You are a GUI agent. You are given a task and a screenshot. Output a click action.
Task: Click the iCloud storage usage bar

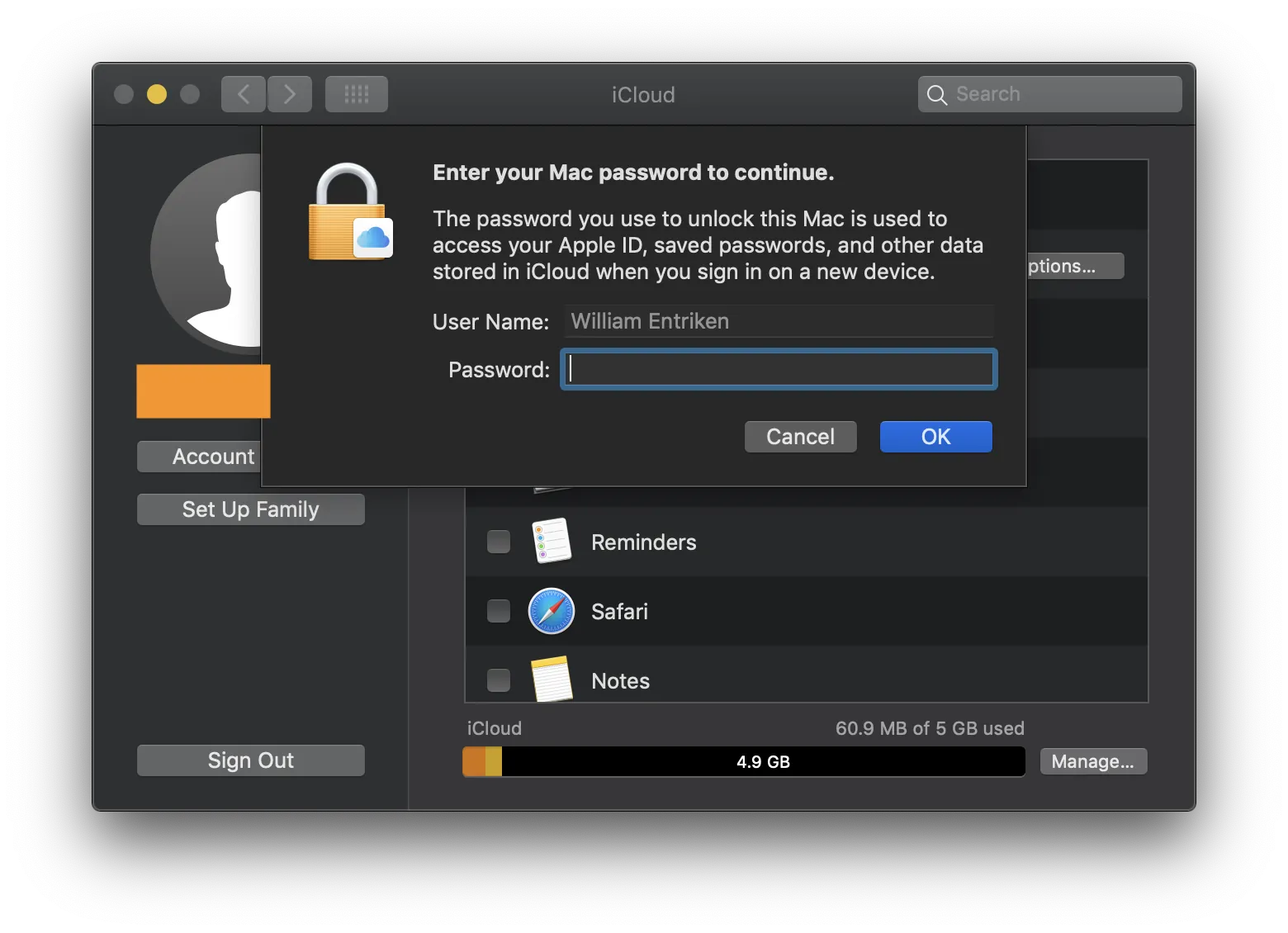pyautogui.click(x=744, y=761)
